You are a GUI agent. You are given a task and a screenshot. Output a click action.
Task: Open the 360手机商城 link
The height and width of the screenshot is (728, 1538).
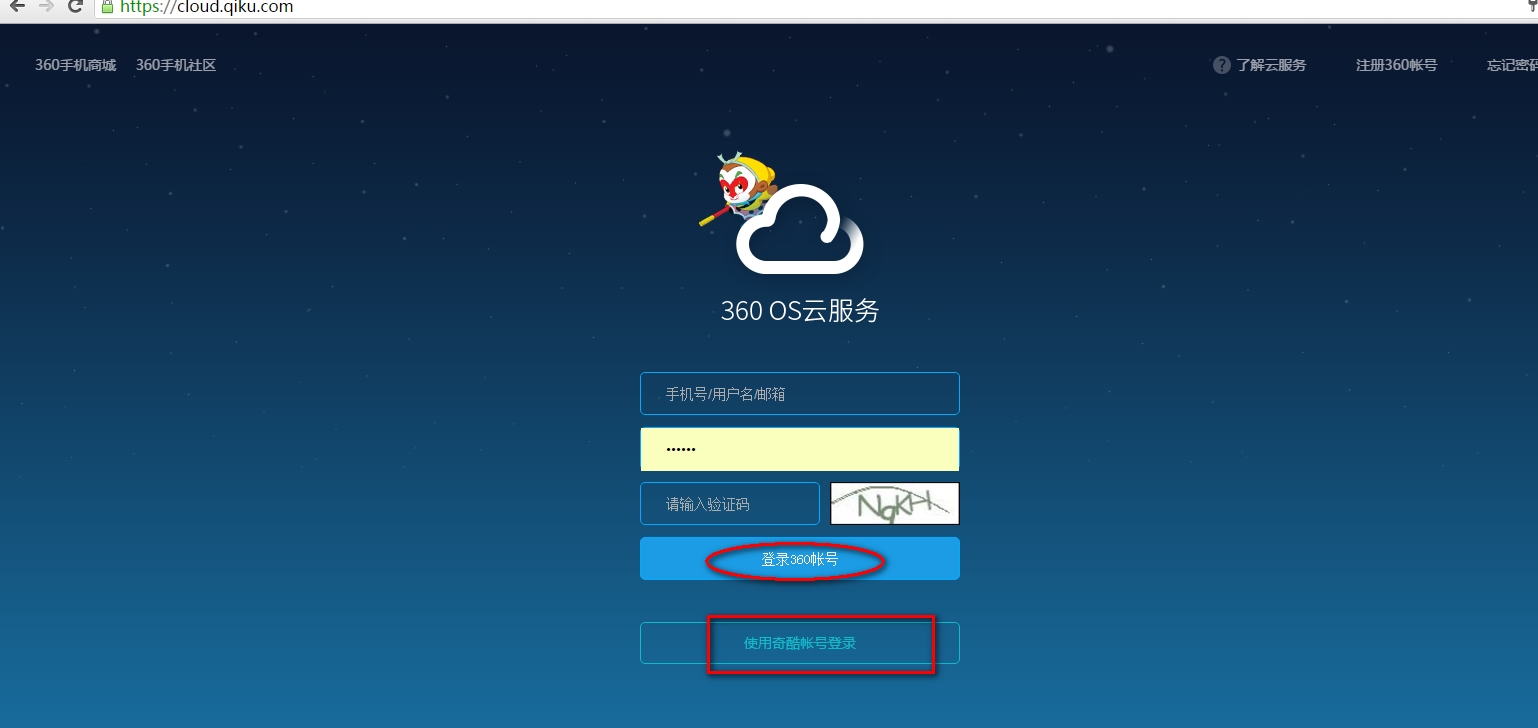pos(76,65)
